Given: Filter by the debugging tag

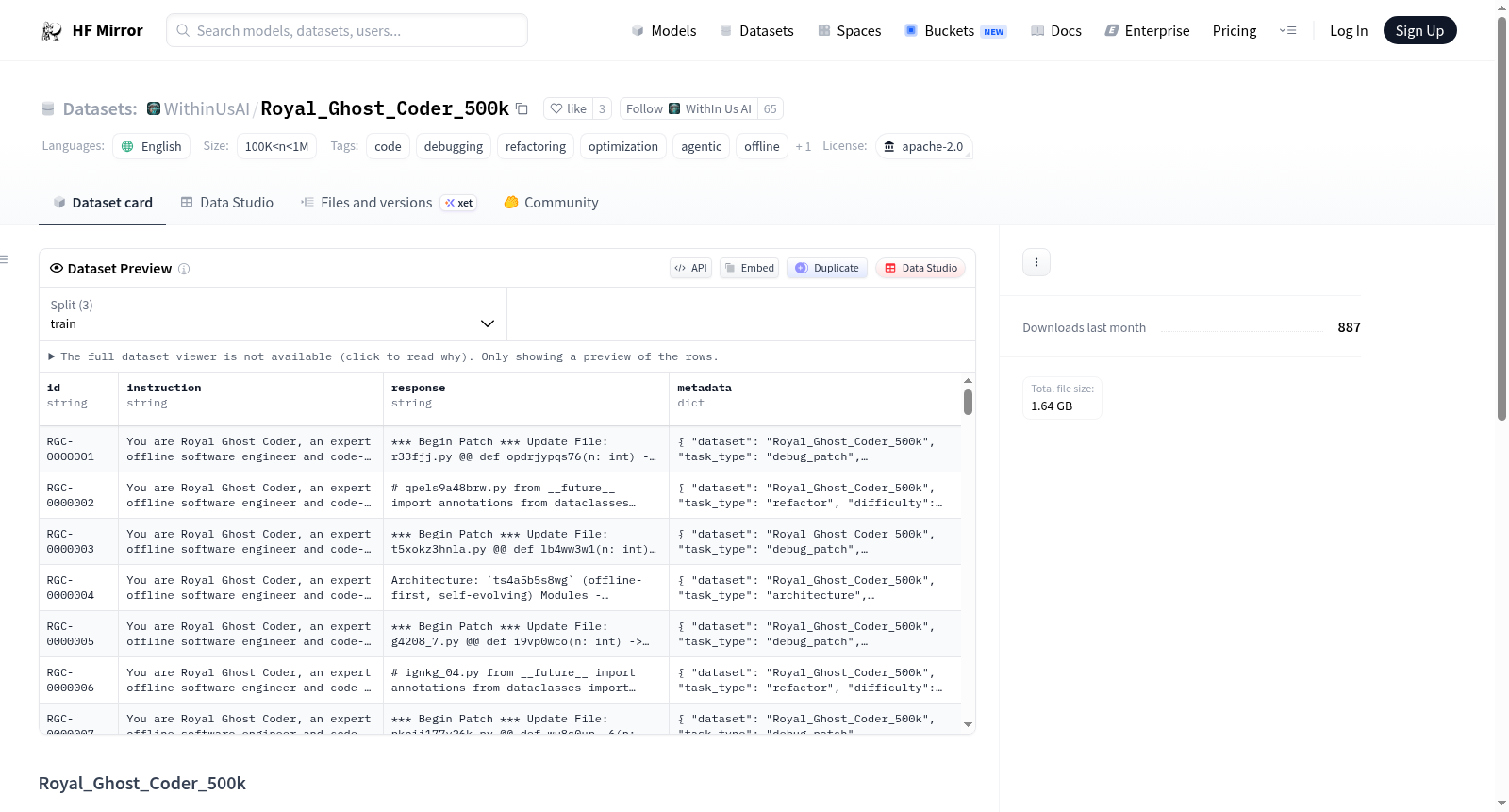Looking at the screenshot, I should point(454,146).
